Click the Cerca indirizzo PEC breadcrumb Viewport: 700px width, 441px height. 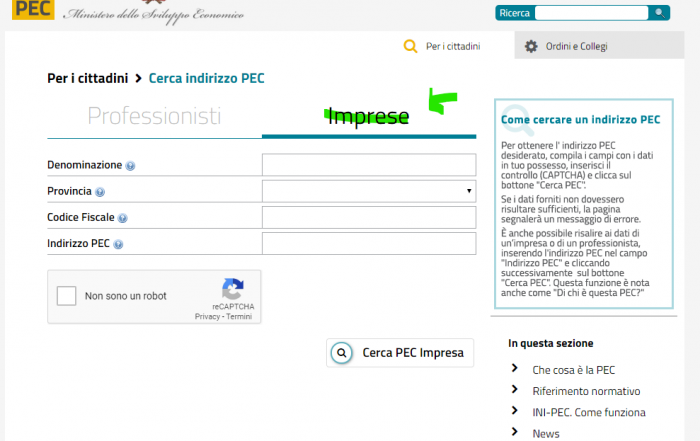point(206,79)
